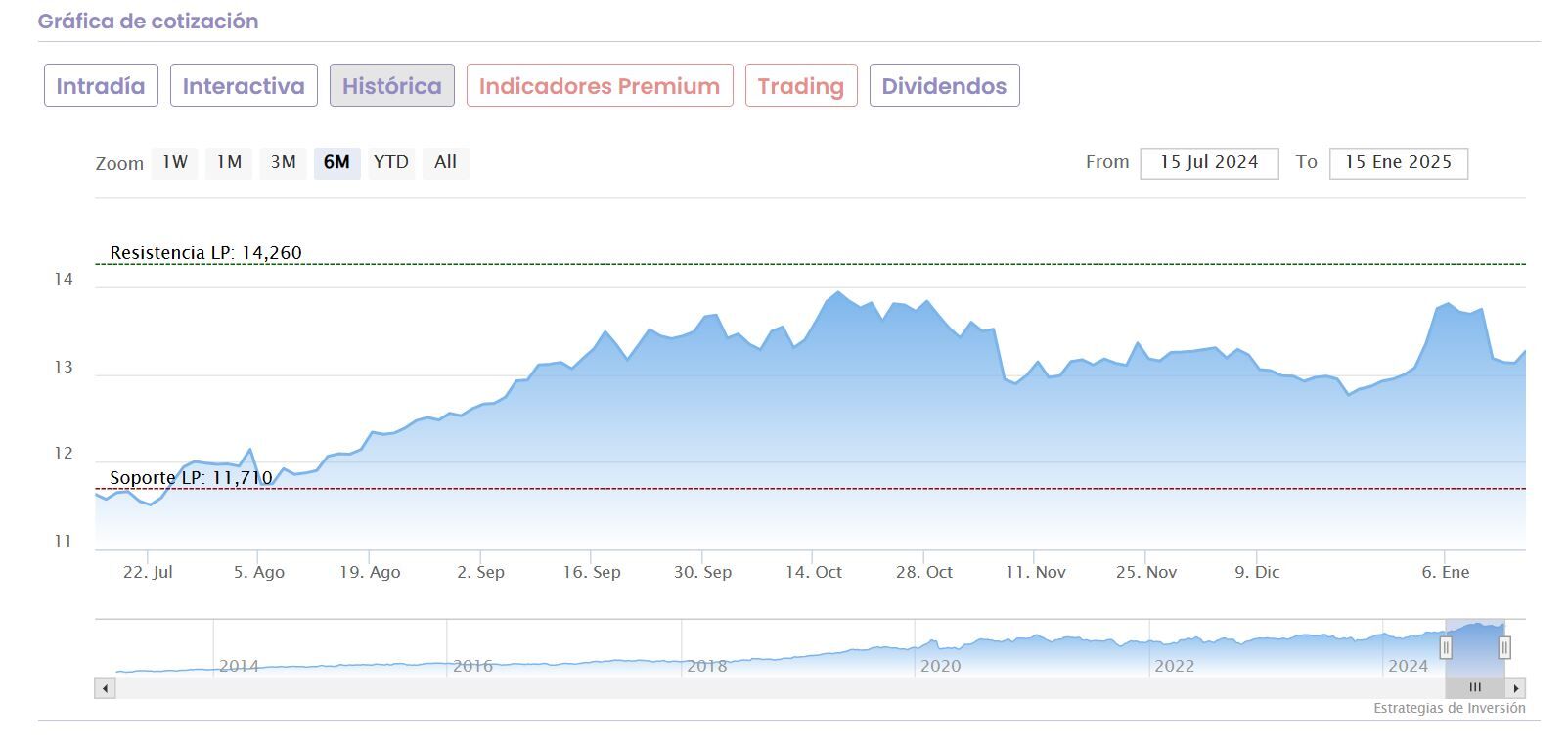Set zoom range to 1W
Image resolution: width=1568 pixels, height=745 pixels.
(x=175, y=162)
